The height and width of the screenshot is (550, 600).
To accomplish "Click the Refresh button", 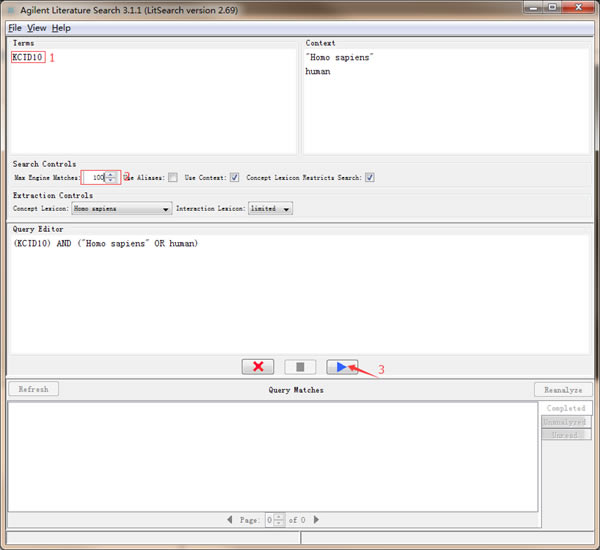I will click(33, 389).
